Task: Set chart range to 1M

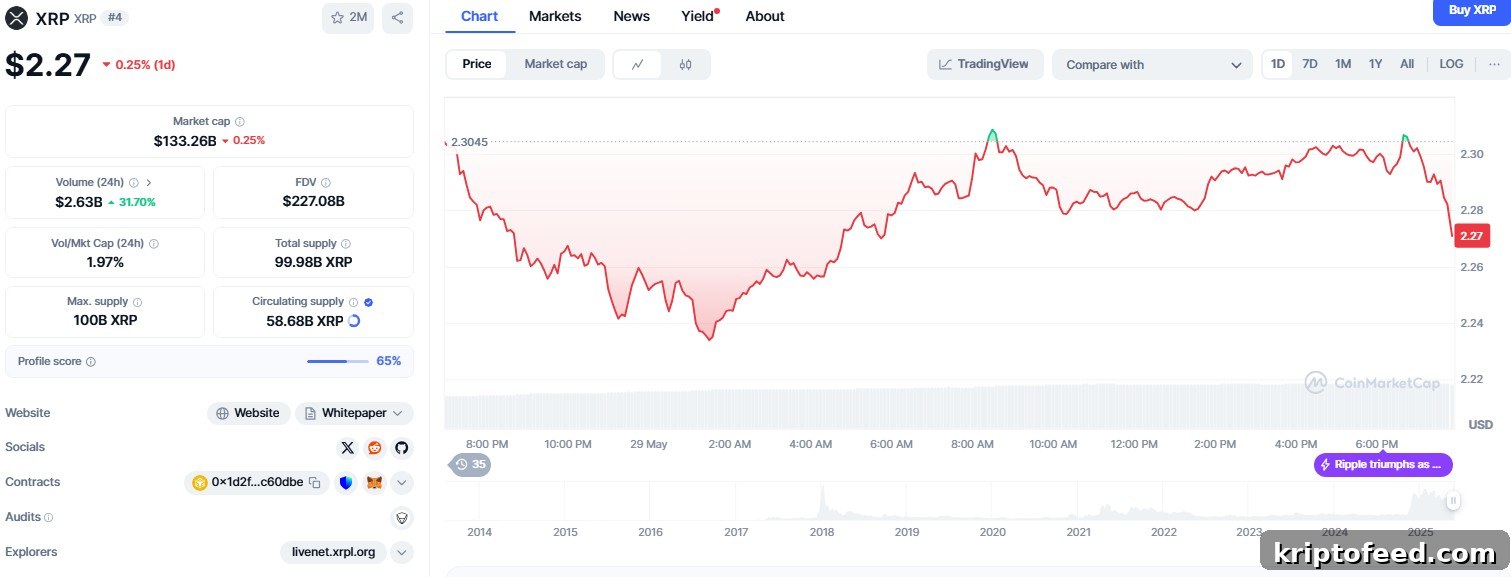Action: 1343,64
